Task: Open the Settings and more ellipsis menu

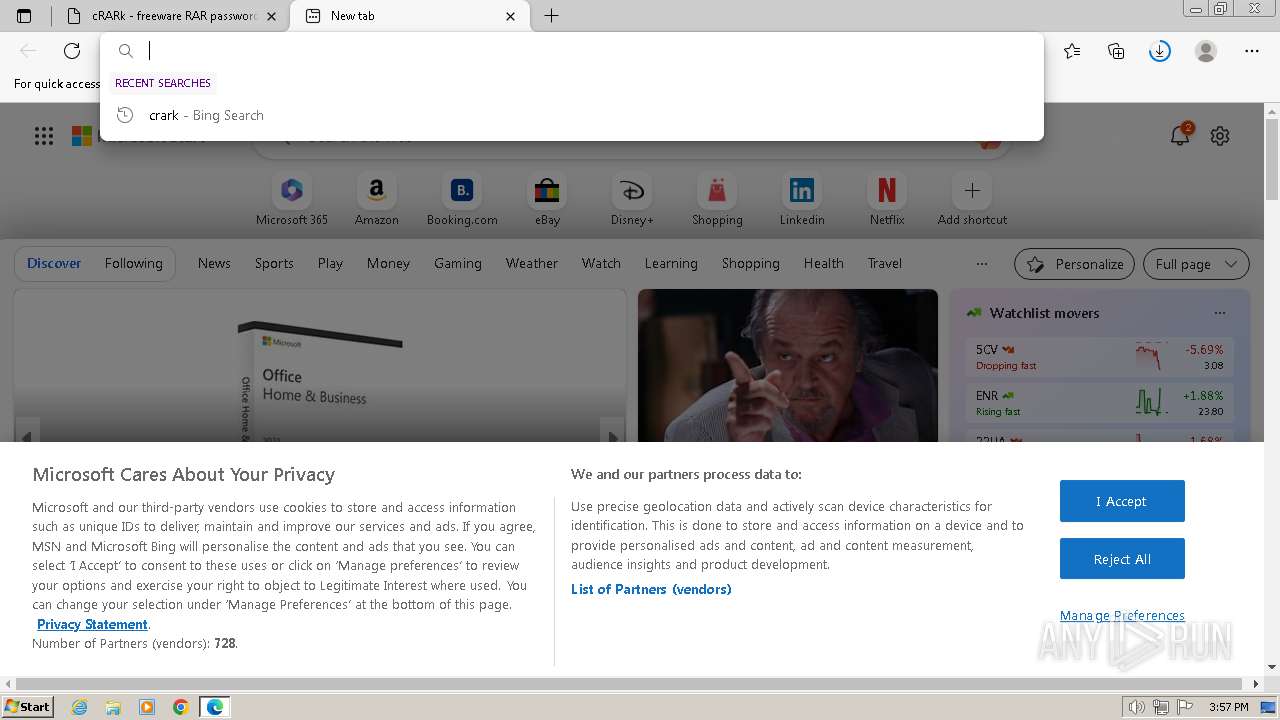Action: 1252,51
